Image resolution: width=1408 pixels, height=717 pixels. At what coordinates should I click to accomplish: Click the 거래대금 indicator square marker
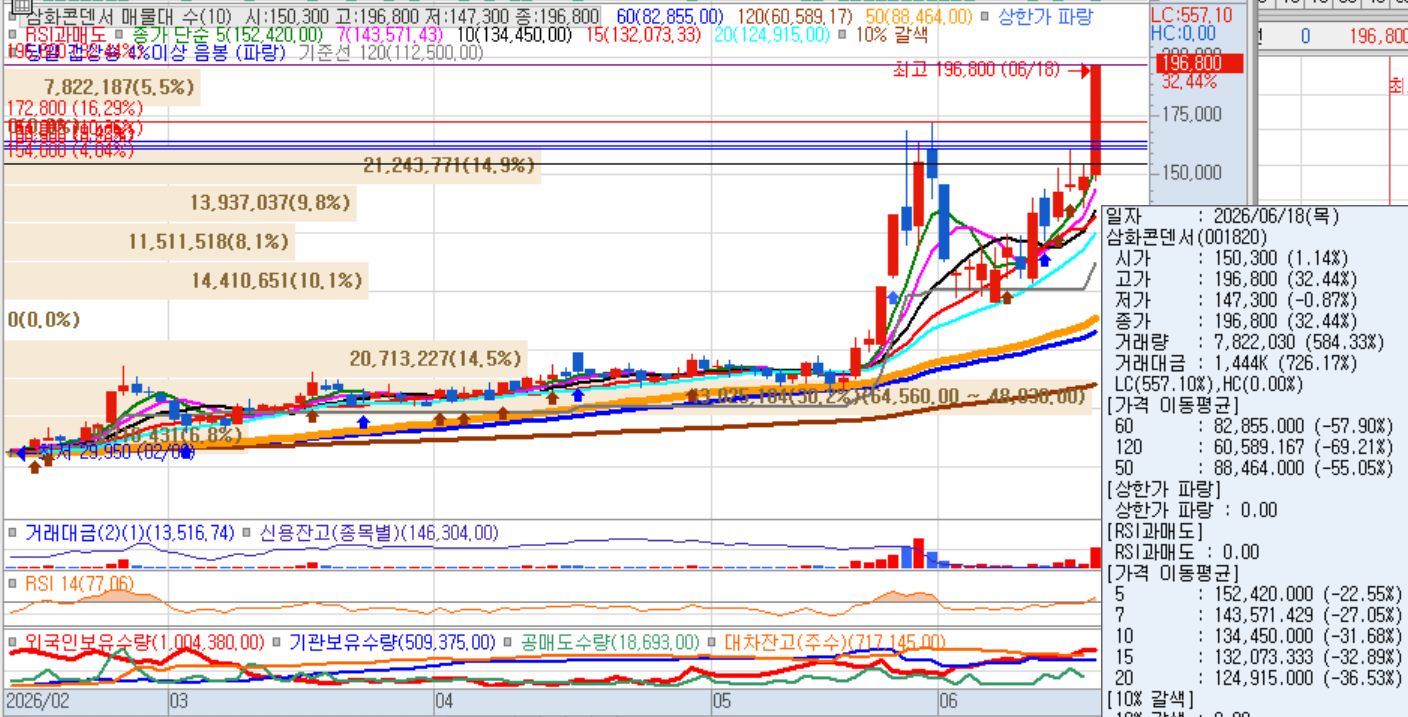pyautogui.click(x=13, y=533)
